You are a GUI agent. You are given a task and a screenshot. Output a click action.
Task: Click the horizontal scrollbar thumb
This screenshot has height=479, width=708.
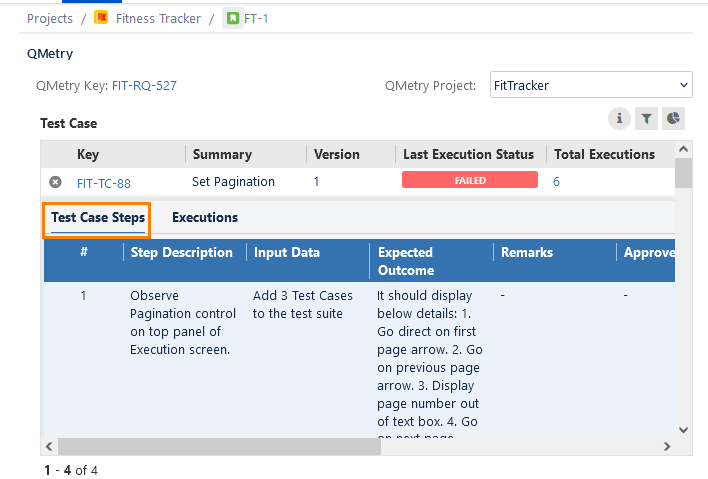[219, 446]
